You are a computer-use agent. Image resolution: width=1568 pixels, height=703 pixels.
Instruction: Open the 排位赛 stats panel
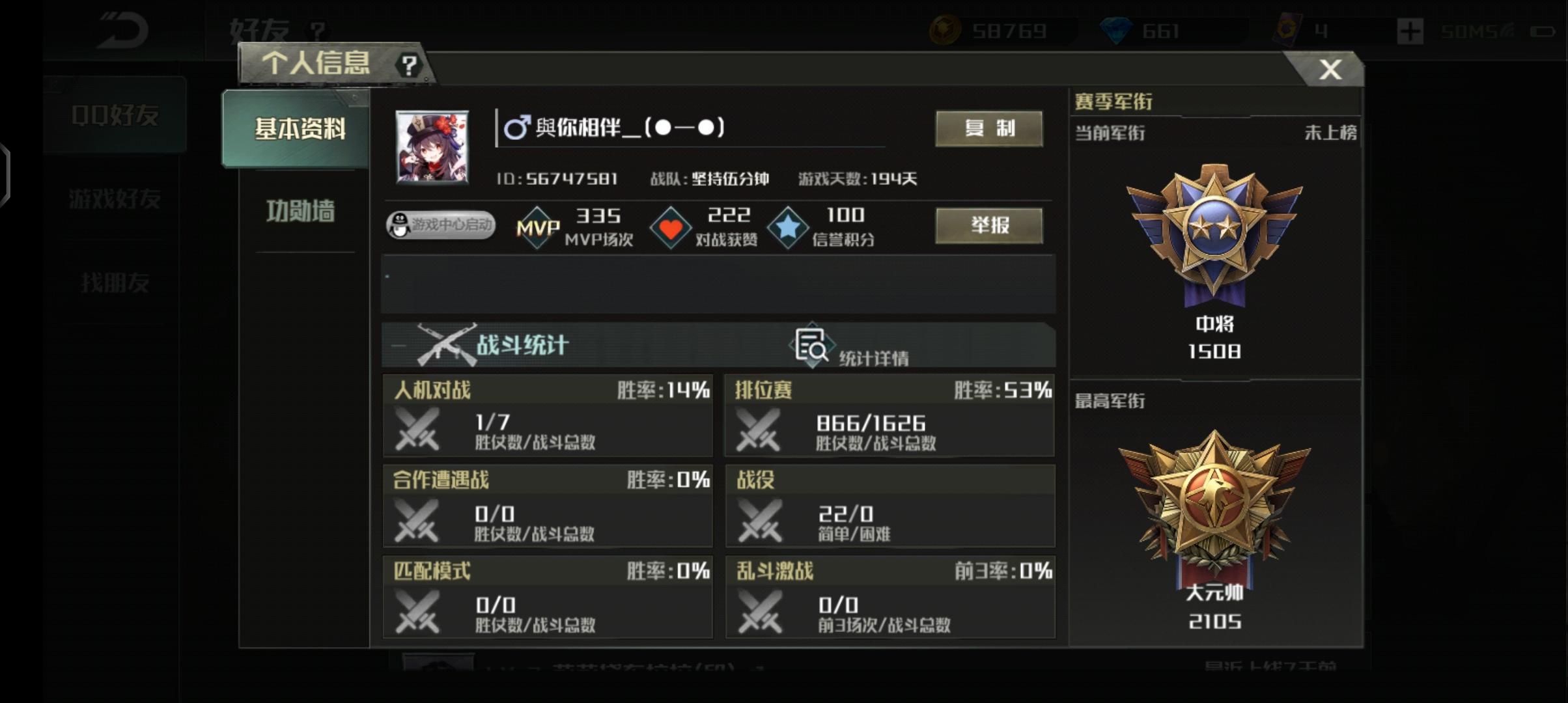point(890,415)
